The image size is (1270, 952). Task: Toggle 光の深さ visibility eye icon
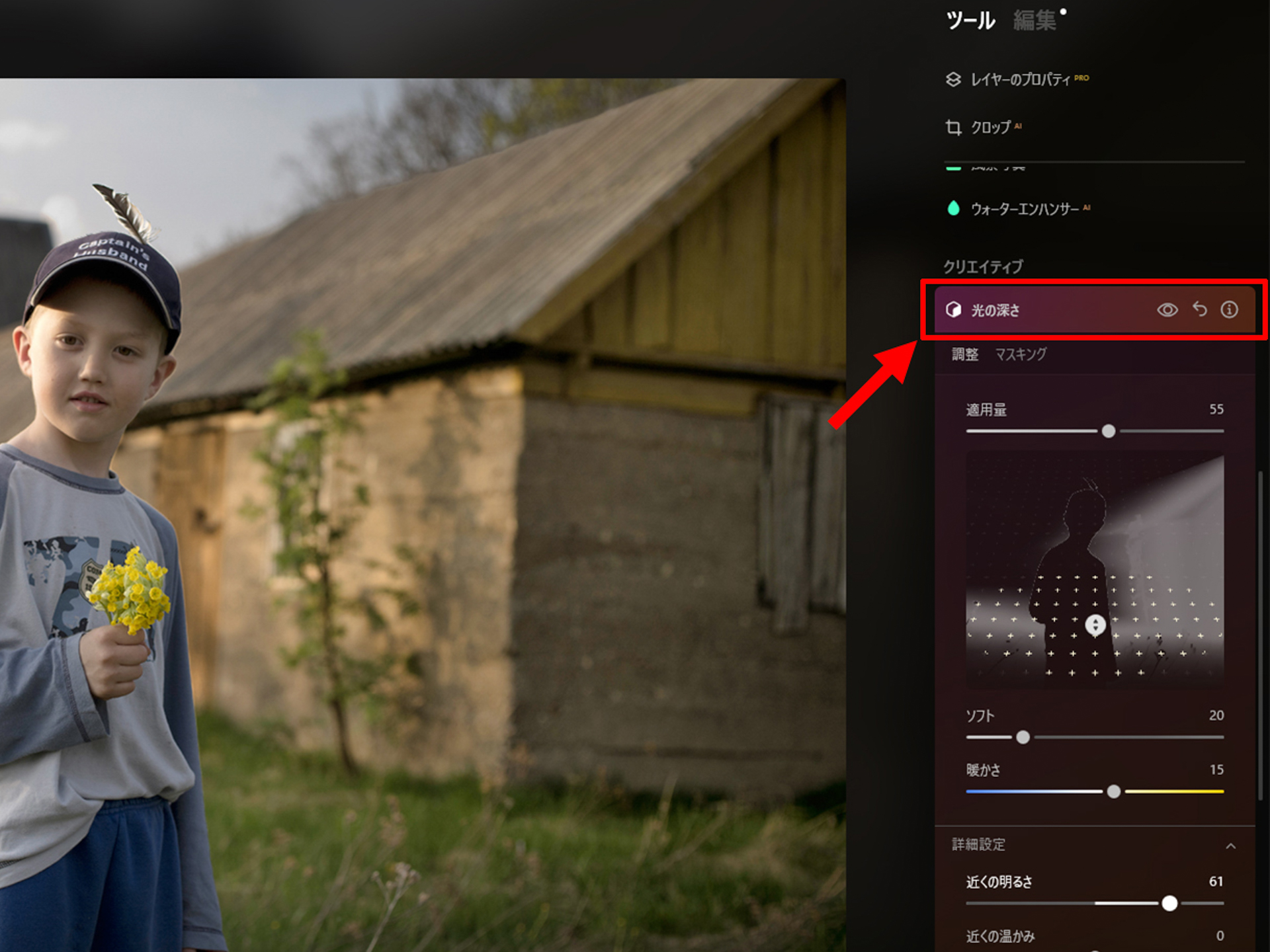point(1167,309)
